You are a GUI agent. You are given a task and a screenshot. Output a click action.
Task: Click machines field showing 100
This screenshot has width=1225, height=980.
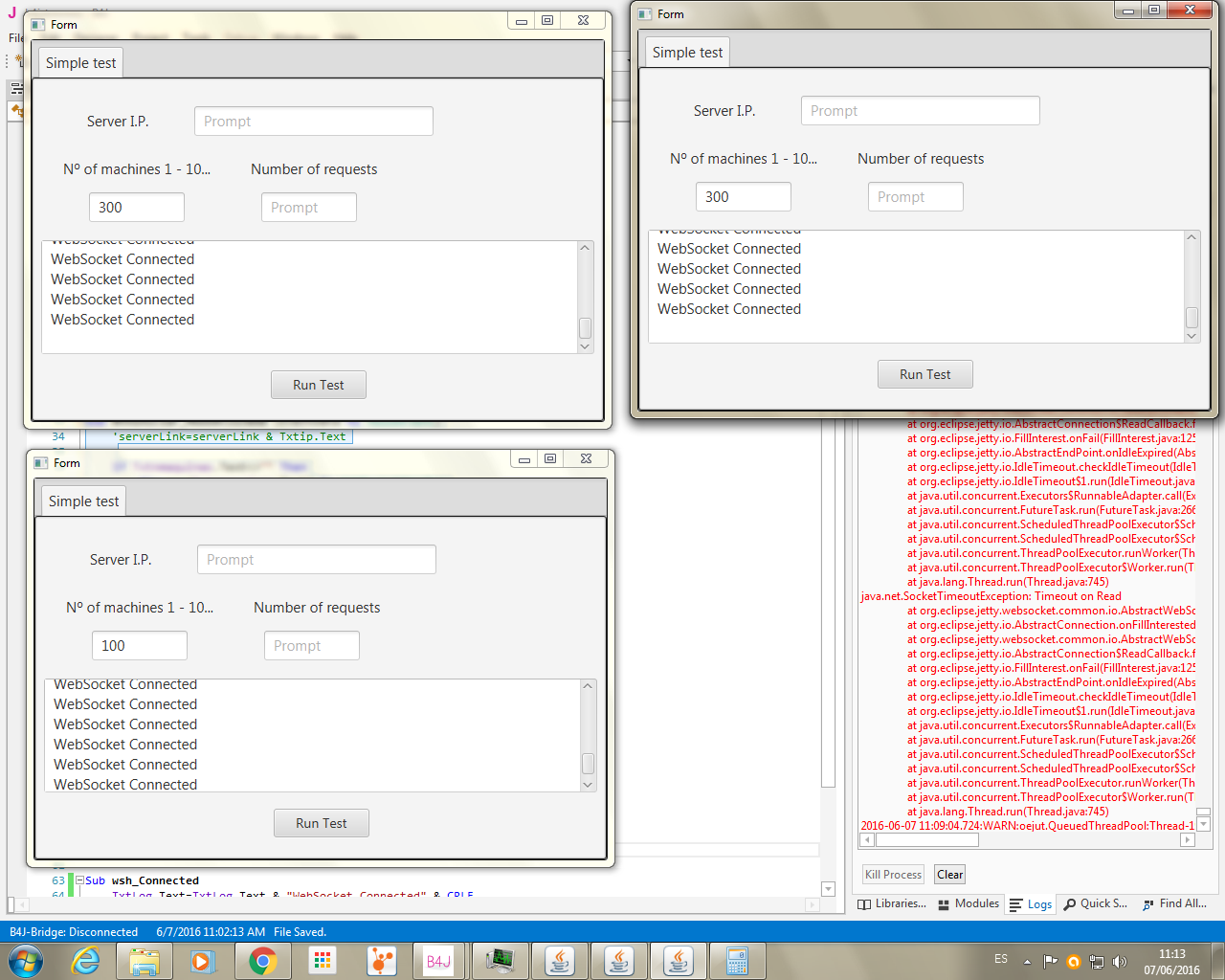tap(140, 646)
